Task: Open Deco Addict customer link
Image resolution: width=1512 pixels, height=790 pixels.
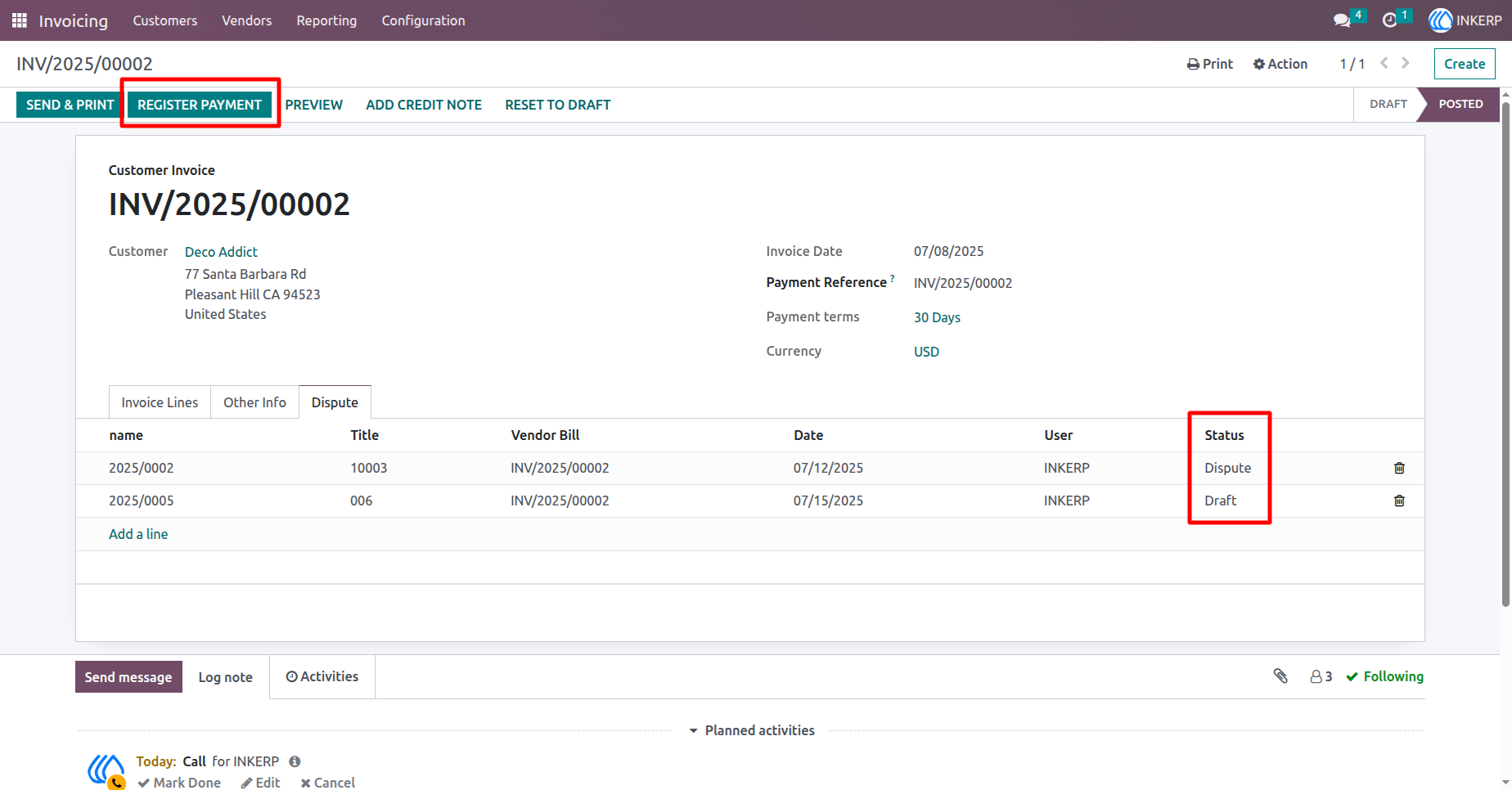Action: click(x=221, y=252)
